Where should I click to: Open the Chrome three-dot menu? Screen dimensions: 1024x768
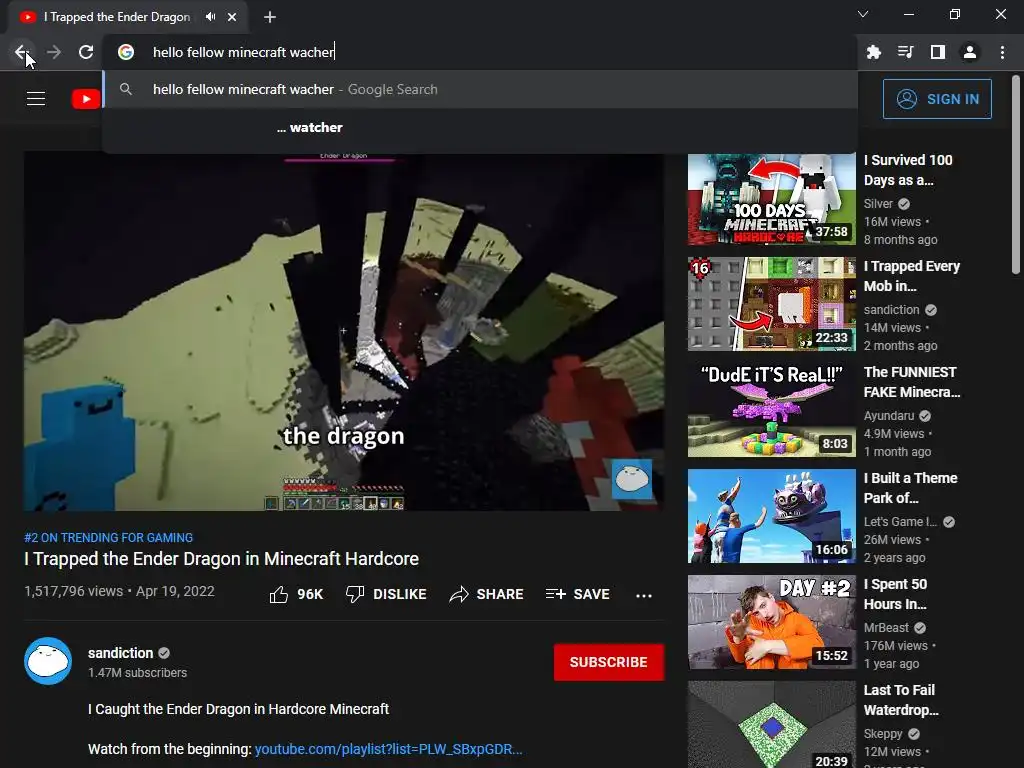point(1002,52)
